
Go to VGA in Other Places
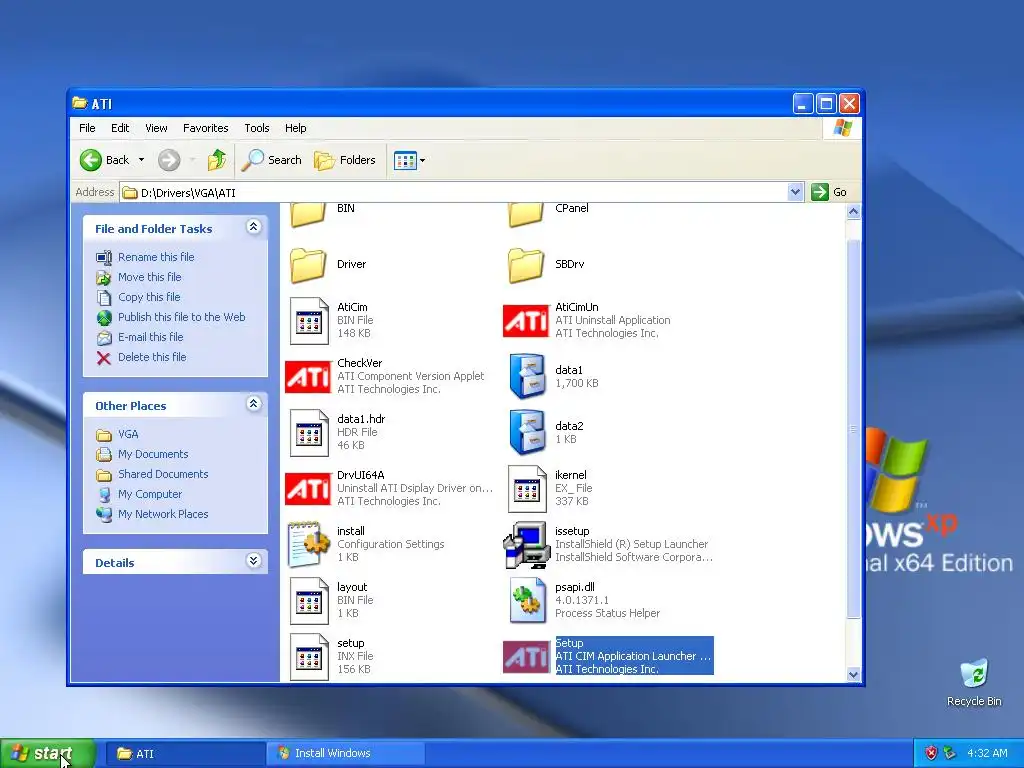coord(128,434)
